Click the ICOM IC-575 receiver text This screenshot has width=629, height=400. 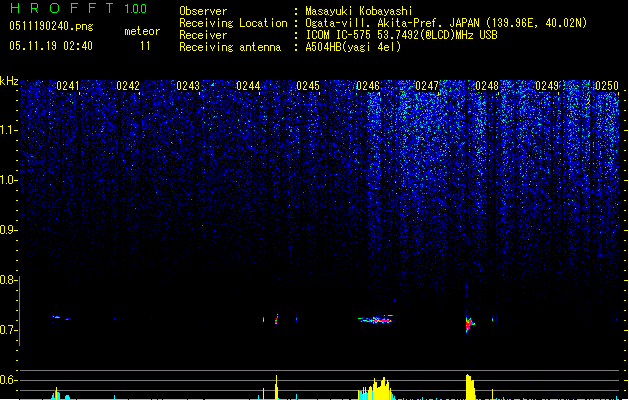402,35
